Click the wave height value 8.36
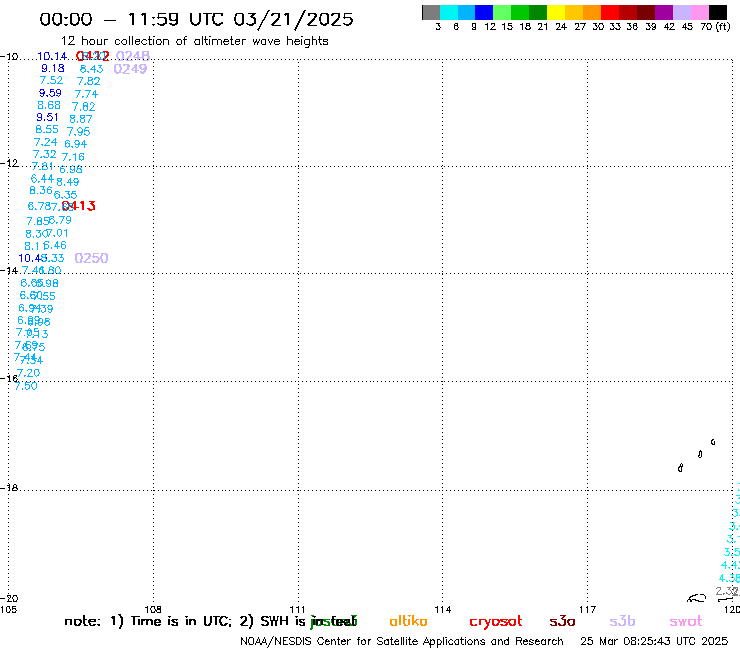 [41, 190]
